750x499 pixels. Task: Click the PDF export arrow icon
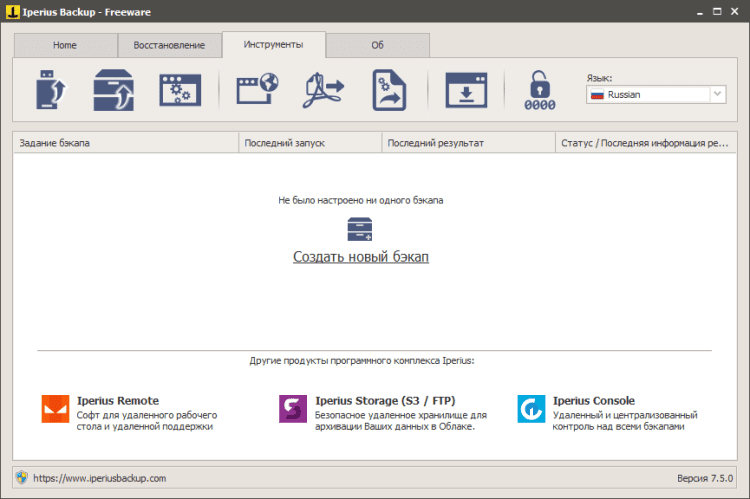[x=323, y=90]
